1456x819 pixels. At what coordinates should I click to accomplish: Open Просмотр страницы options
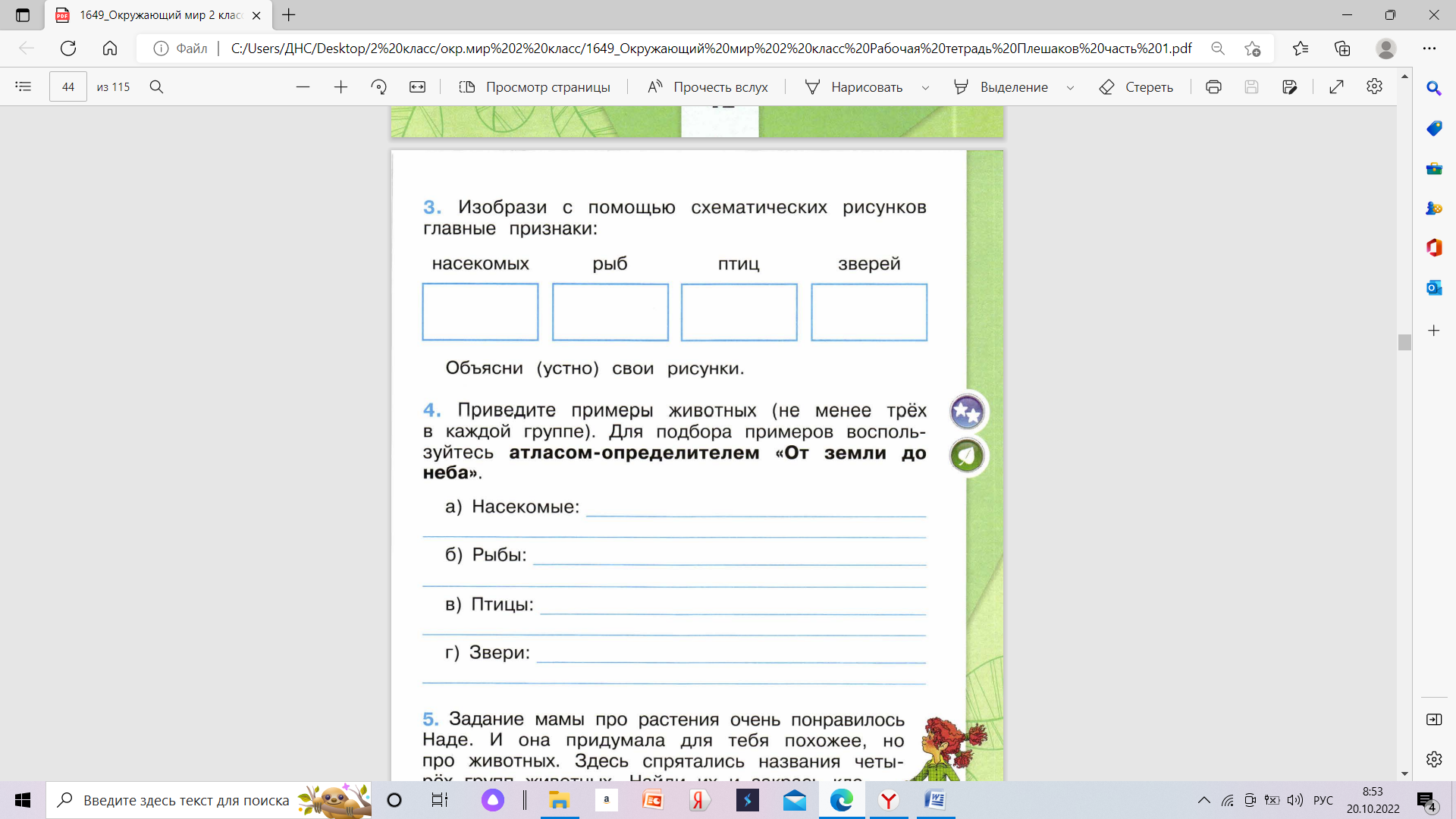pyautogui.click(x=535, y=87)
